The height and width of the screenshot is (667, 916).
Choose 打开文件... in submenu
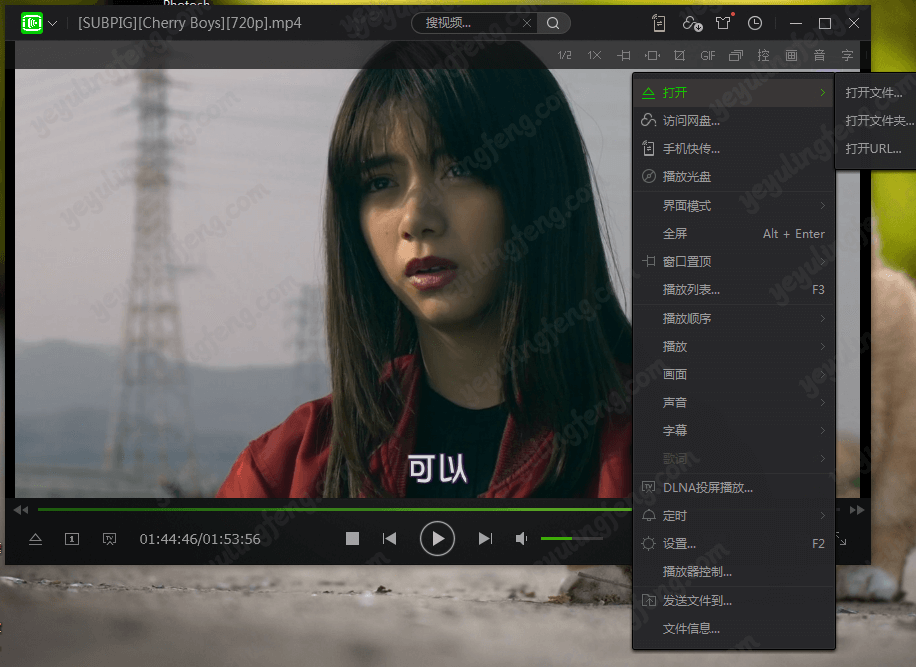coord(876,92)
